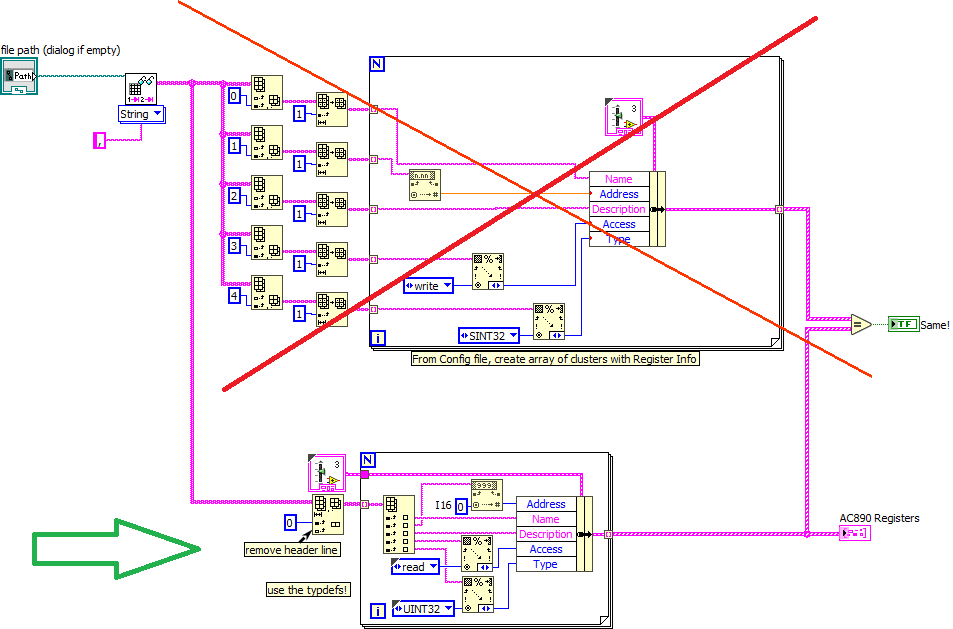This screenshot has height=629, width=953.
Task: Click Name element of lower Bundle By Name
Action: coord(546,519)
